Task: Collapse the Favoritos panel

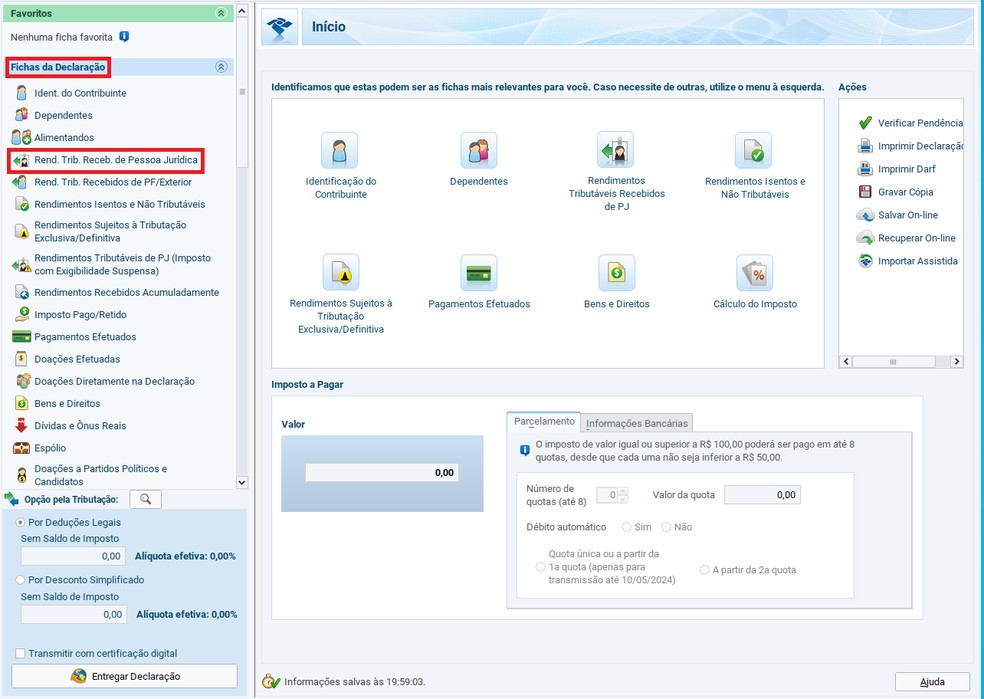Action: click(x=221, y=14)
